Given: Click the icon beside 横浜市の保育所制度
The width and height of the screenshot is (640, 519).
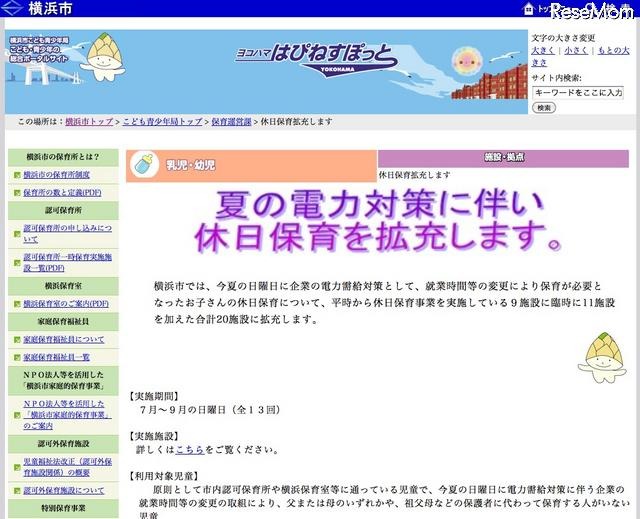Looking at the screenshot, I should click(x=16, y=175).
